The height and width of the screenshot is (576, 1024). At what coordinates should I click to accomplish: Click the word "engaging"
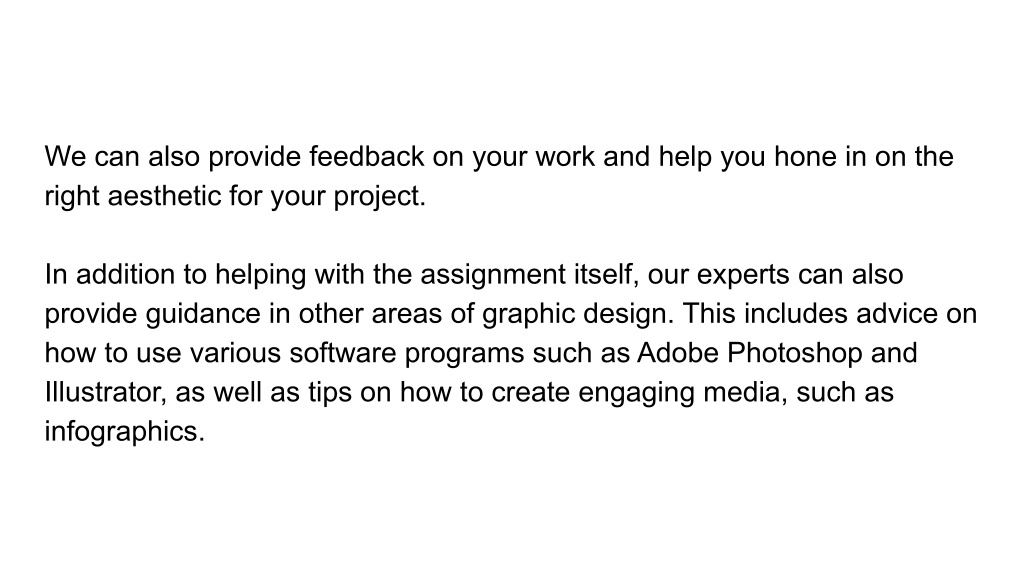(x=637, y=394)
